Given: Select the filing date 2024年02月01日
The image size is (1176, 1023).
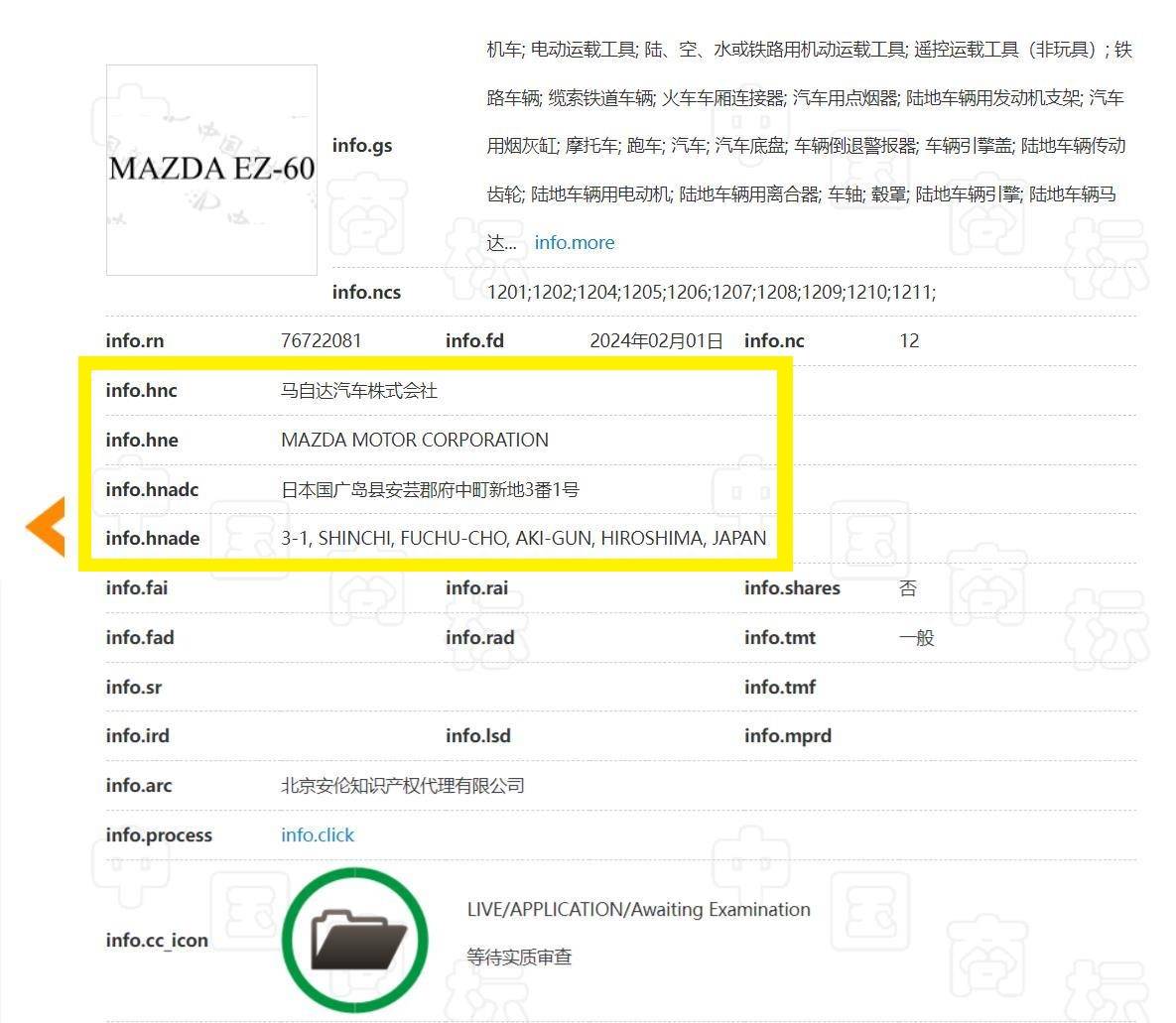Looking at the screenshot, I should 656,340.
